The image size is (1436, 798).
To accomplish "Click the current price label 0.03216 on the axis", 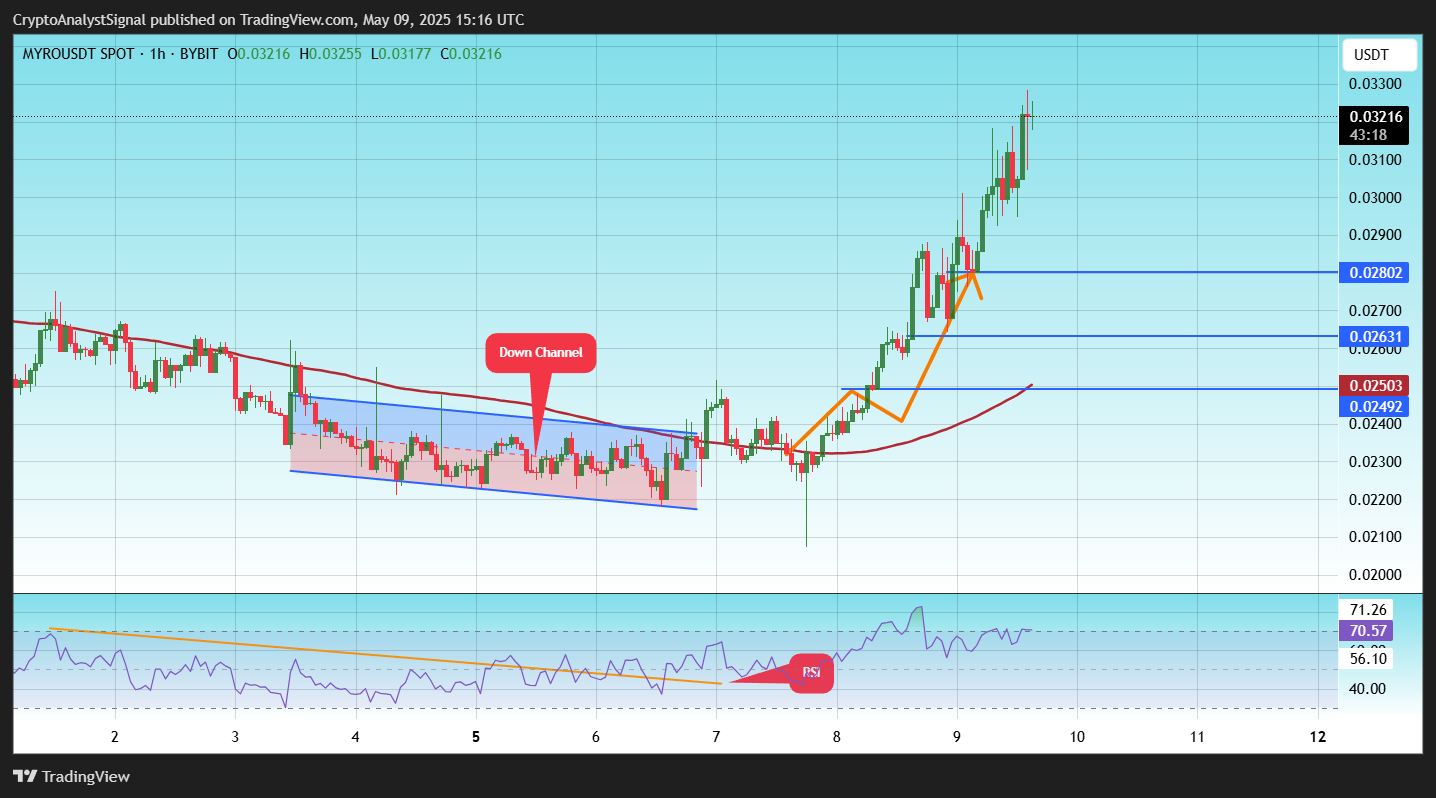I will (1376, 117).
